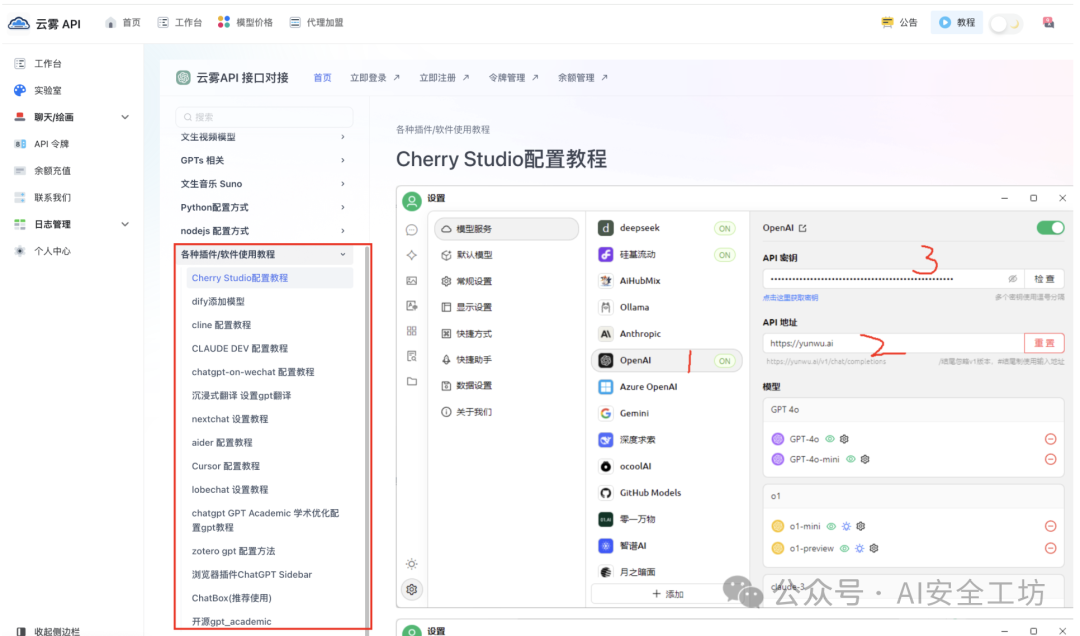This screenshot has width=1080, height=636.
Task: Click the 重置 API address button
Action: (x=1044, y=343)
